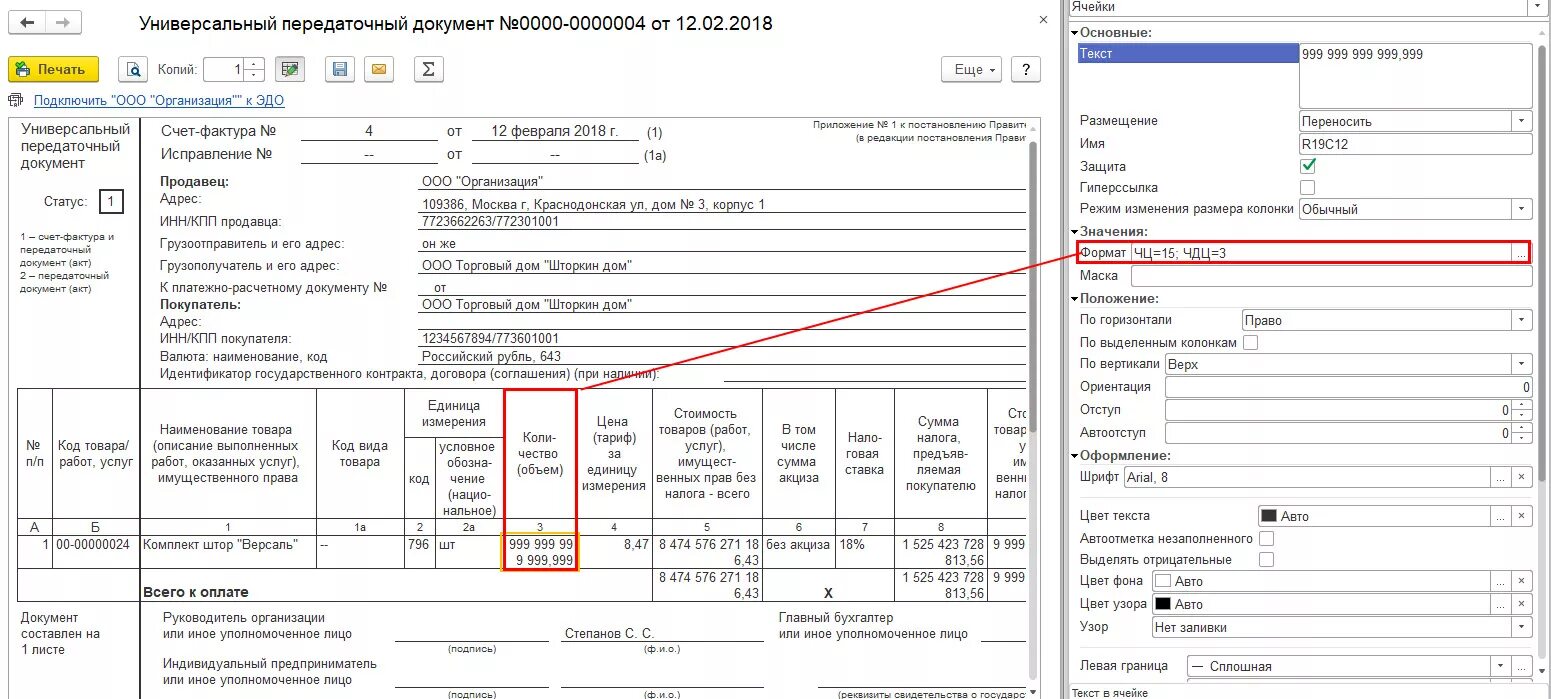The image size is (1551, 699).
Task: Click the Формат value field
Action: pos(1320,253)
